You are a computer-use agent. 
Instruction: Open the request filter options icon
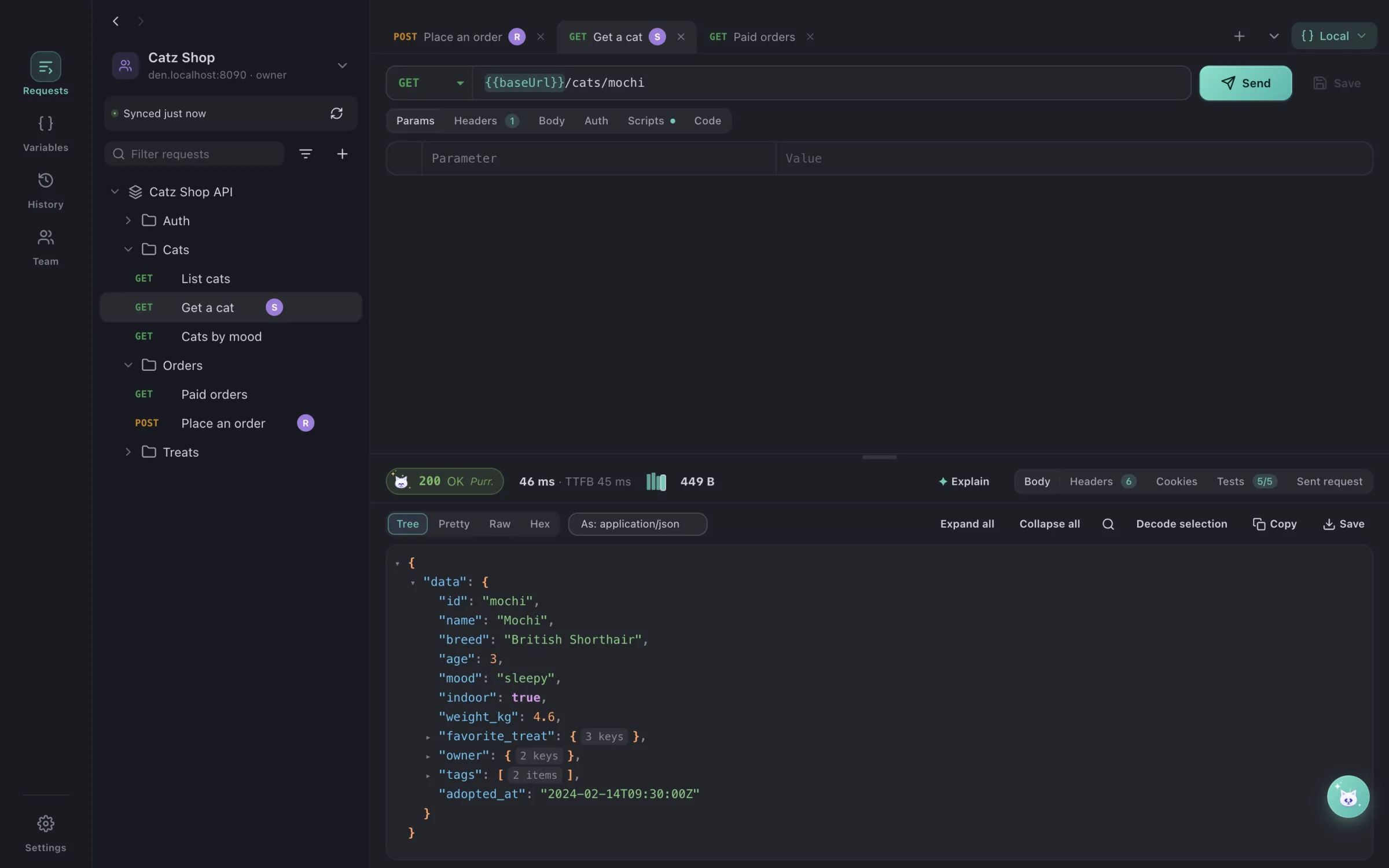point(306,154)
